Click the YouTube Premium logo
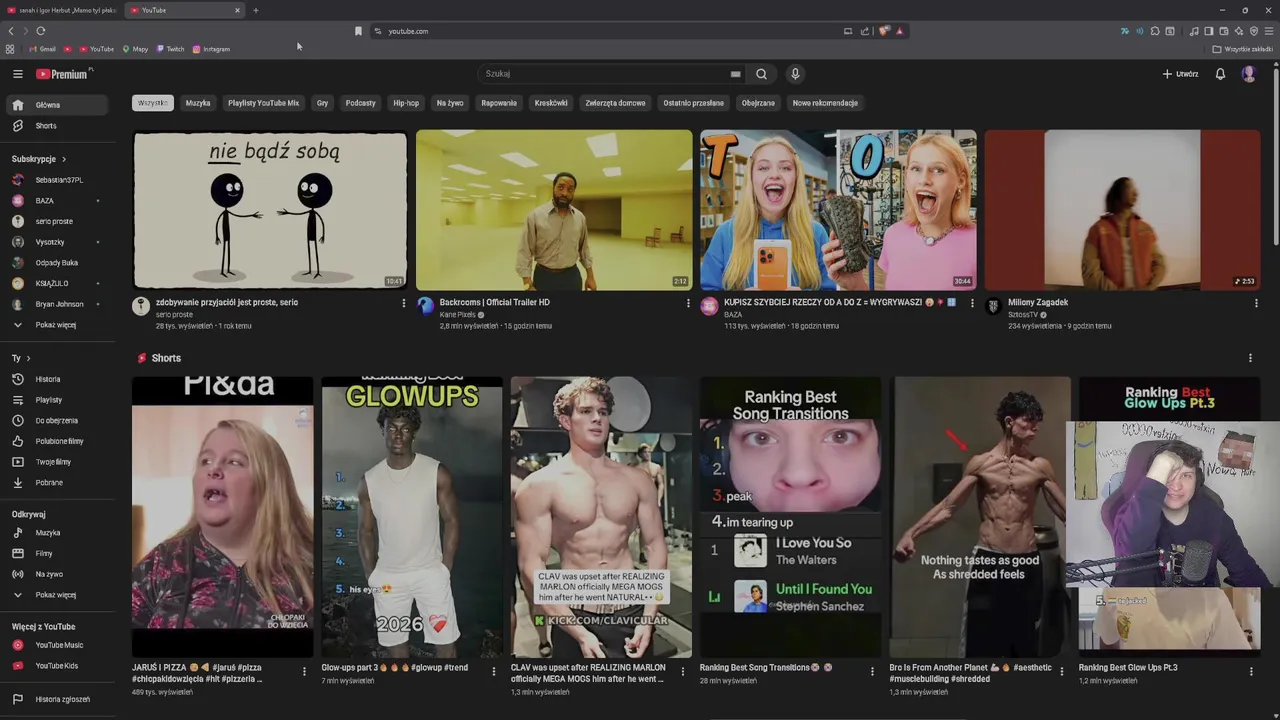This screenshot has height=720, width=1280. tap(63, 74)
